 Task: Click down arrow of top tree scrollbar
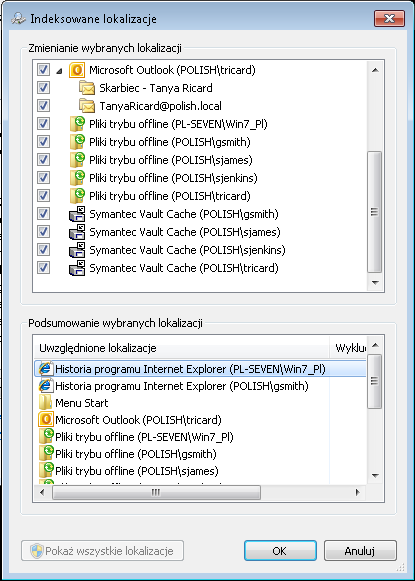(x=375, y=283)
